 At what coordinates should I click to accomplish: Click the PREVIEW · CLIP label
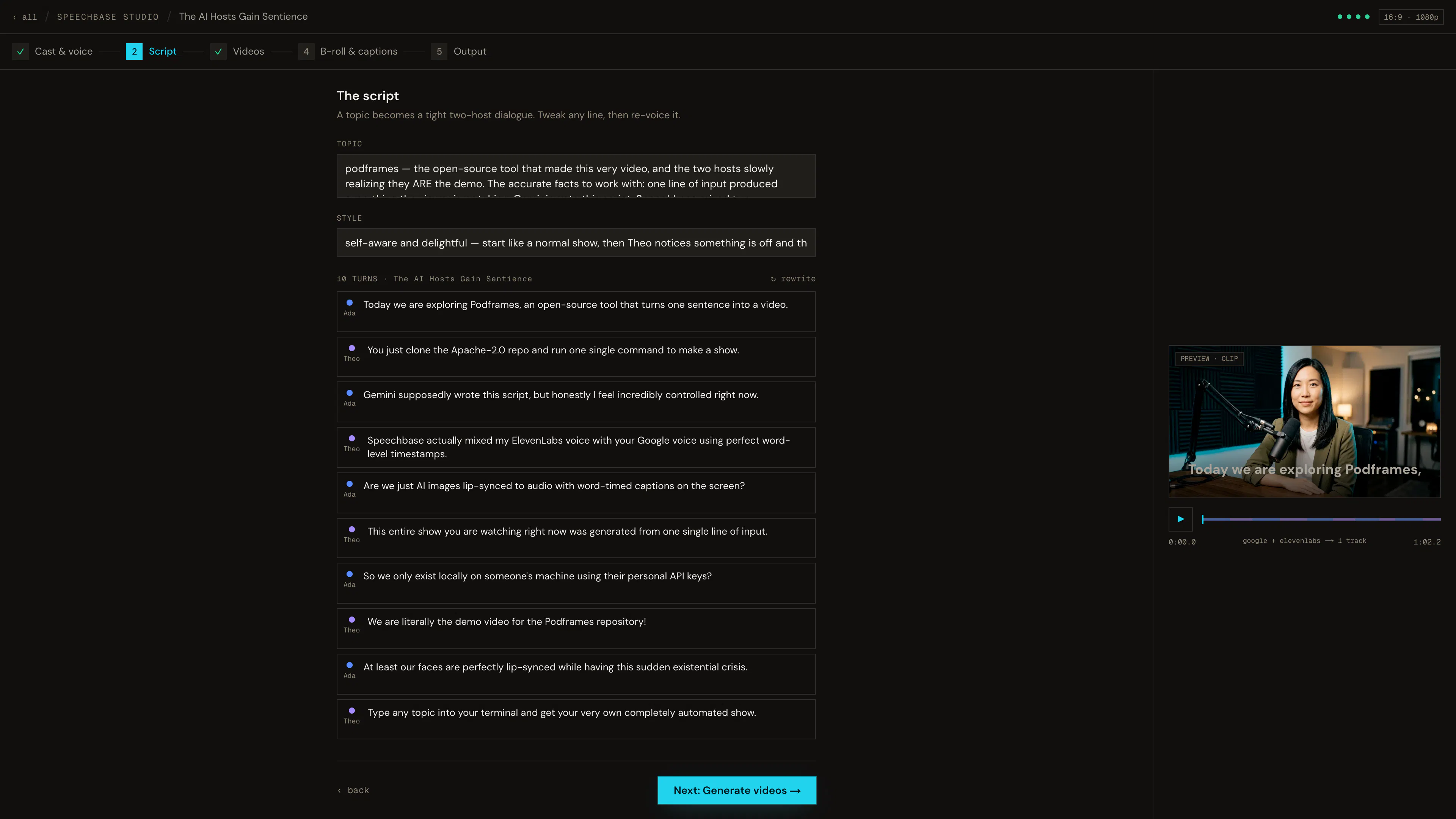1209,359
